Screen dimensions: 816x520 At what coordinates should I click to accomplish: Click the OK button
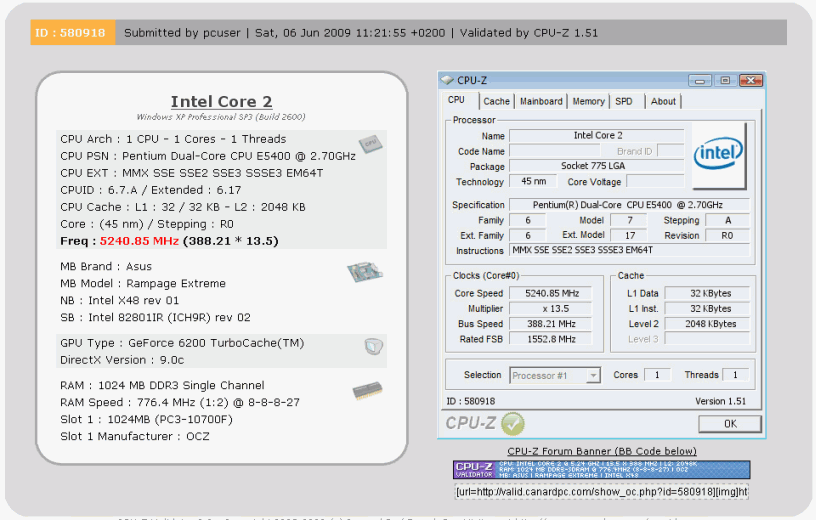(x=730, y=424)
